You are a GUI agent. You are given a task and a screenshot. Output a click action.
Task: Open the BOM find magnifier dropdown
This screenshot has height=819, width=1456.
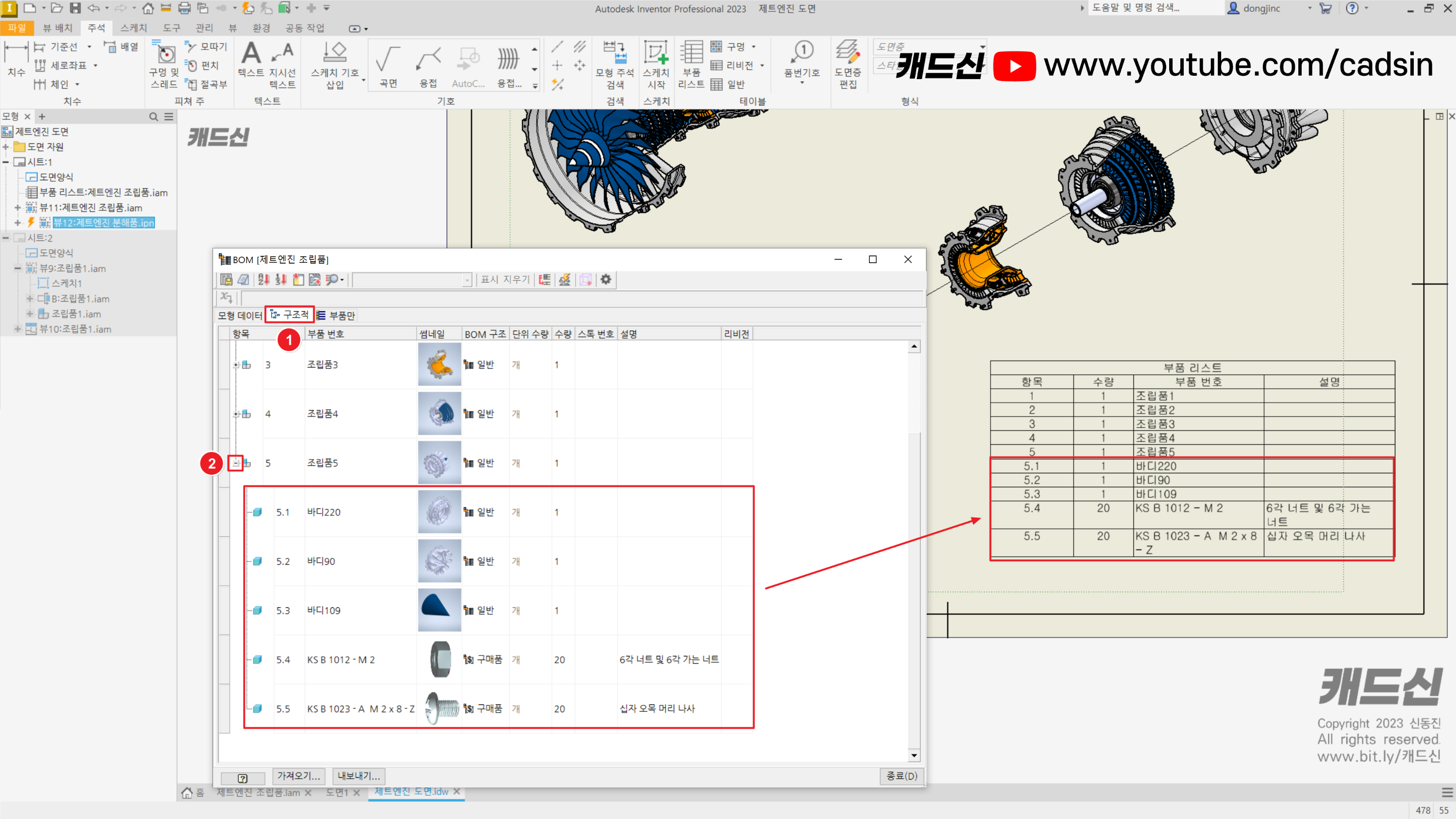pyautogui.click(x=342, y=280)
